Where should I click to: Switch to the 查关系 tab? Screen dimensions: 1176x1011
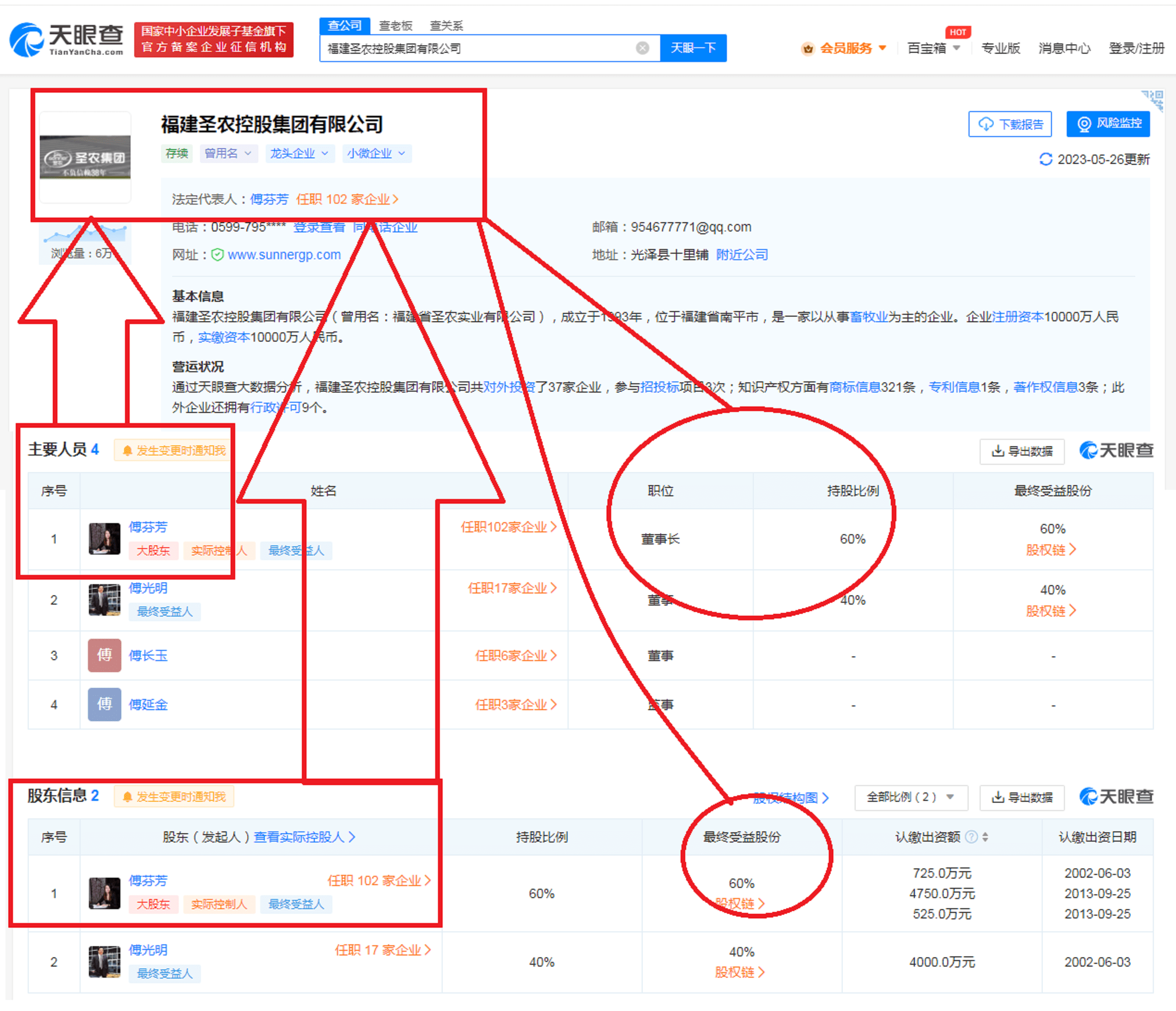446,25
